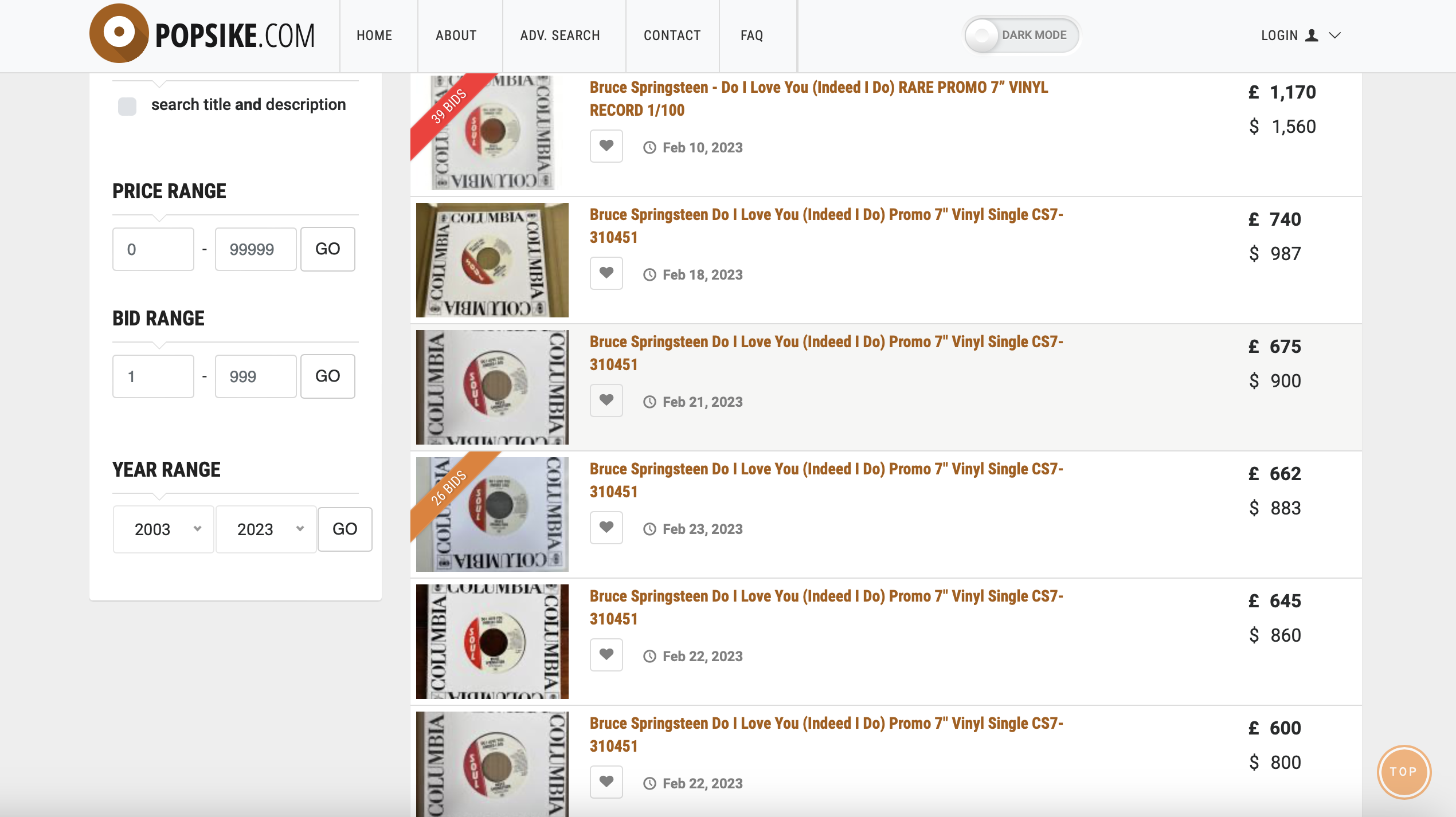Click the £ 1,170 price text
The image size is (1456, 817).
[x=1282, y=92]
